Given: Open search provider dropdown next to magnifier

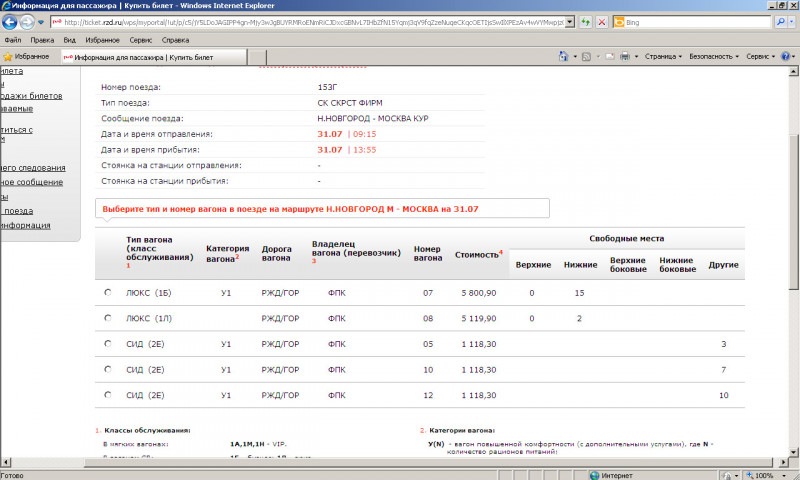Looking at the screenshot, I should point(792,22).
